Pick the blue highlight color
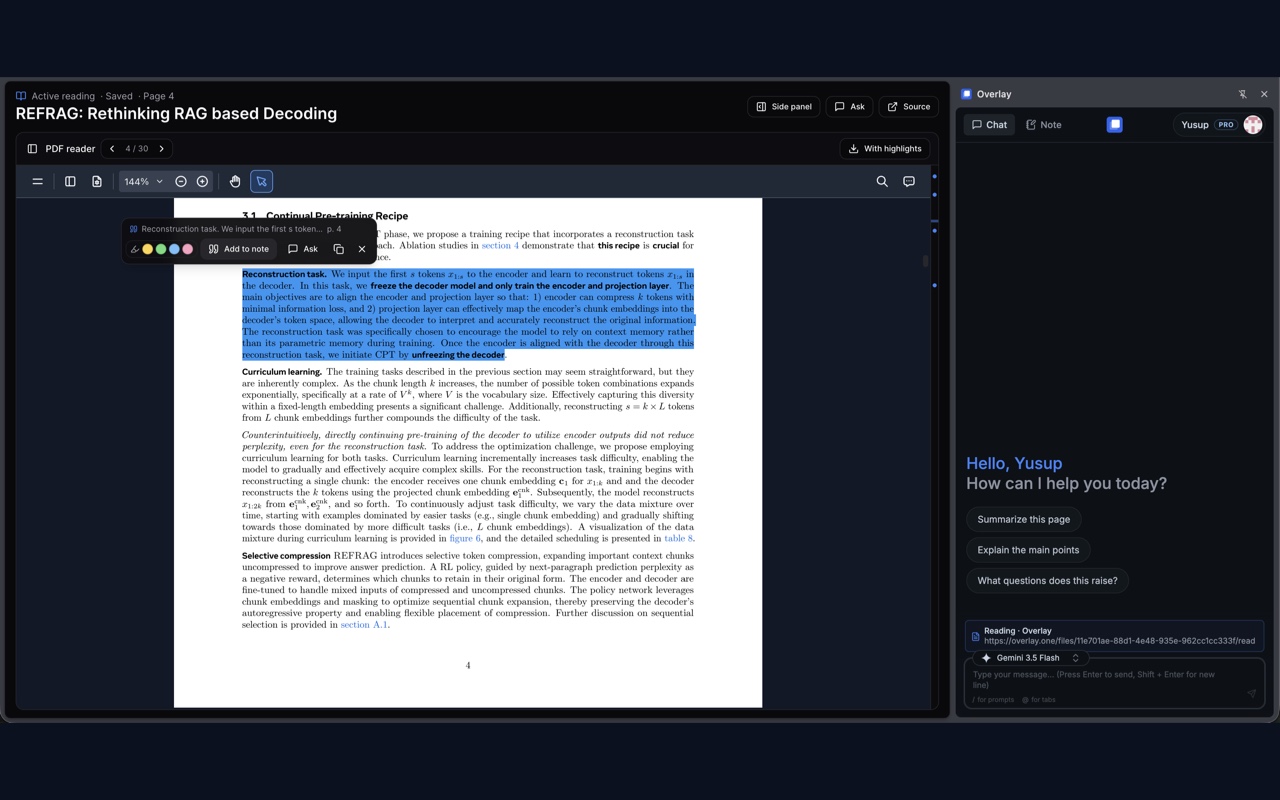The image size is (1280, 800). 174,249
